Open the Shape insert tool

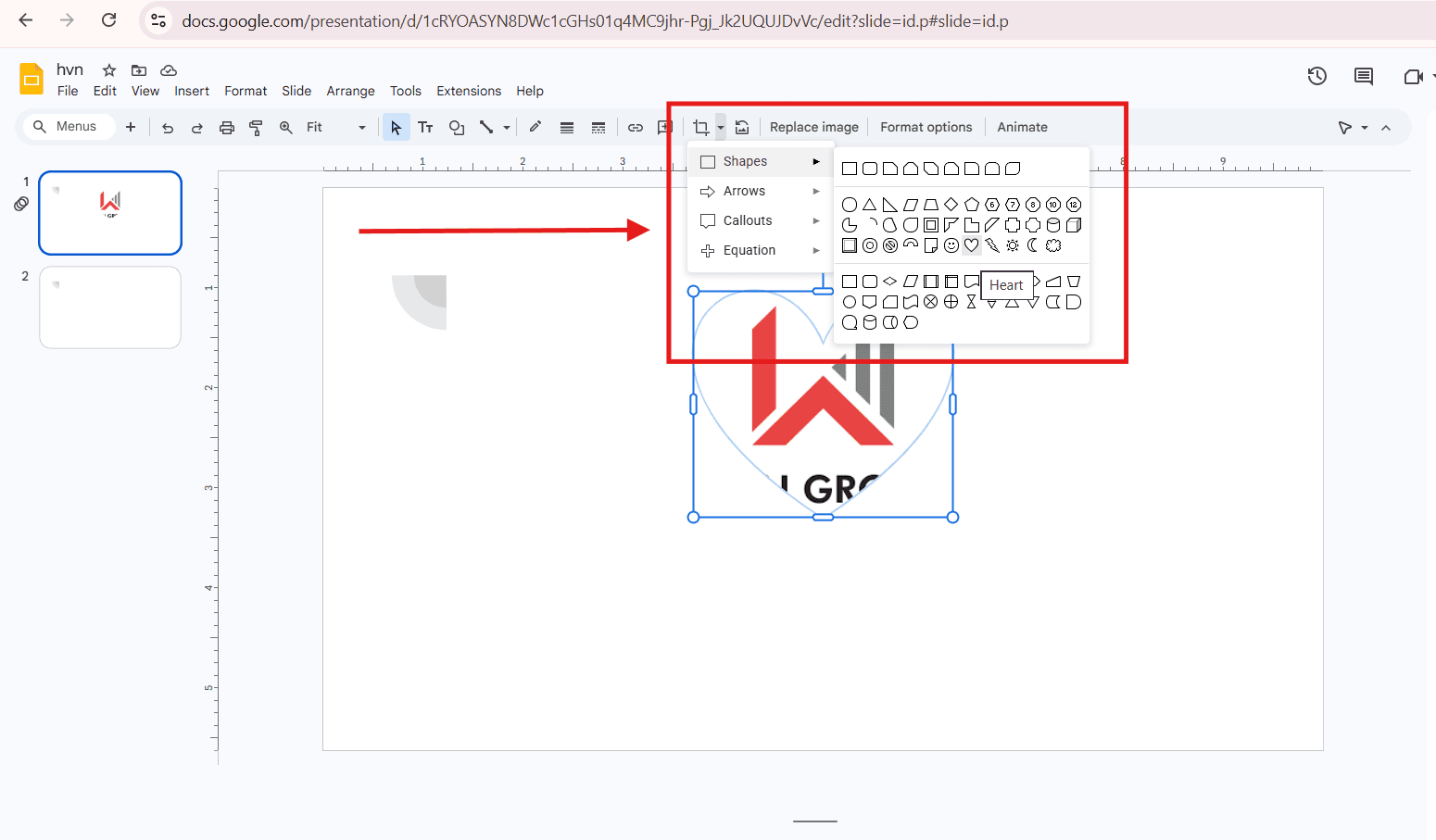point(457,128)
